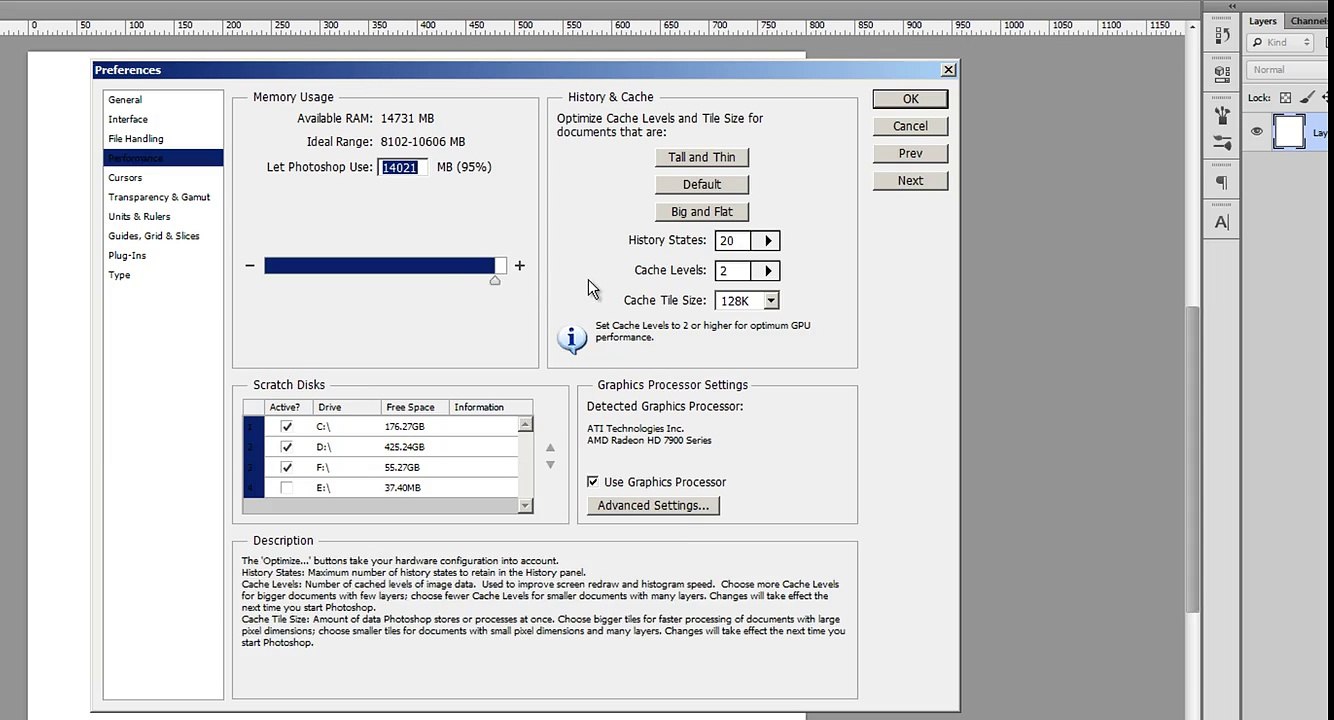
Task: Close the Preferences dialog
Action: pyautogui.click(x=948, y=70)
